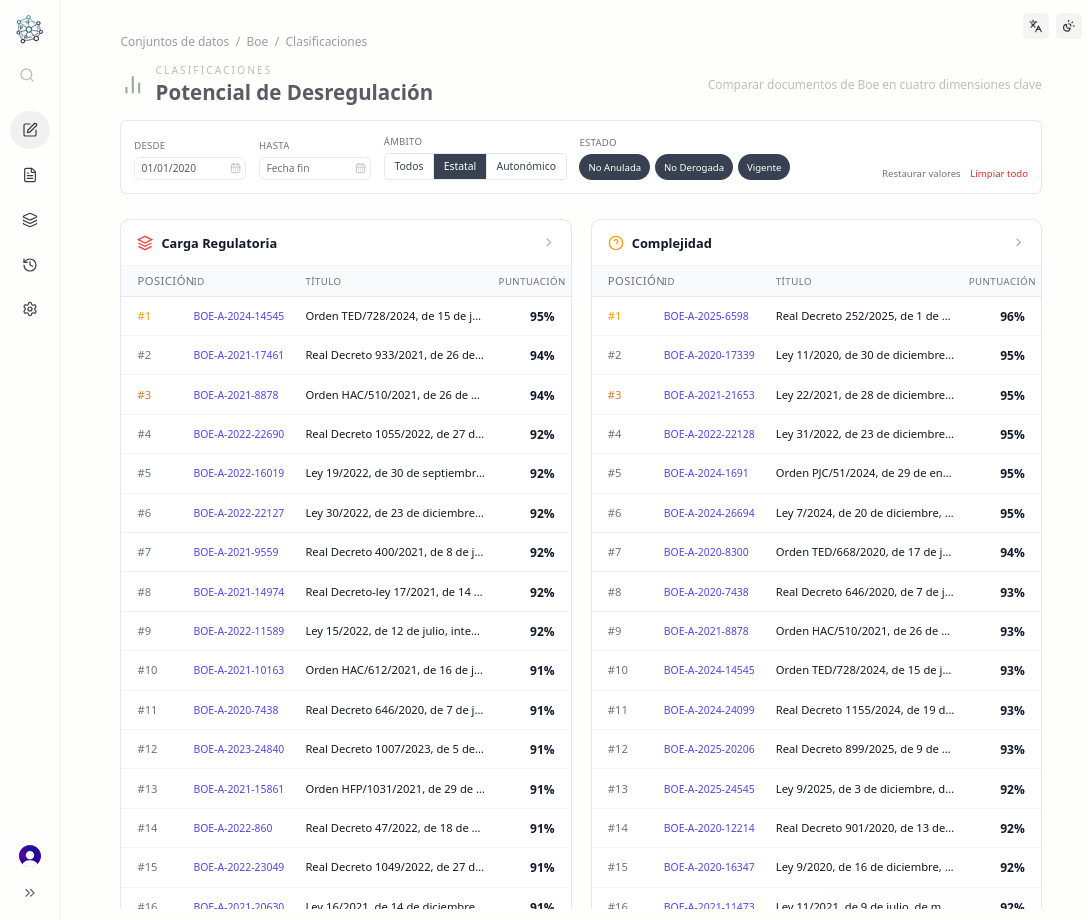This screenshot has width=1088, height=920.
Task: Open the datasets layers icon in the sidebar
Action: [x=30, y=219]
